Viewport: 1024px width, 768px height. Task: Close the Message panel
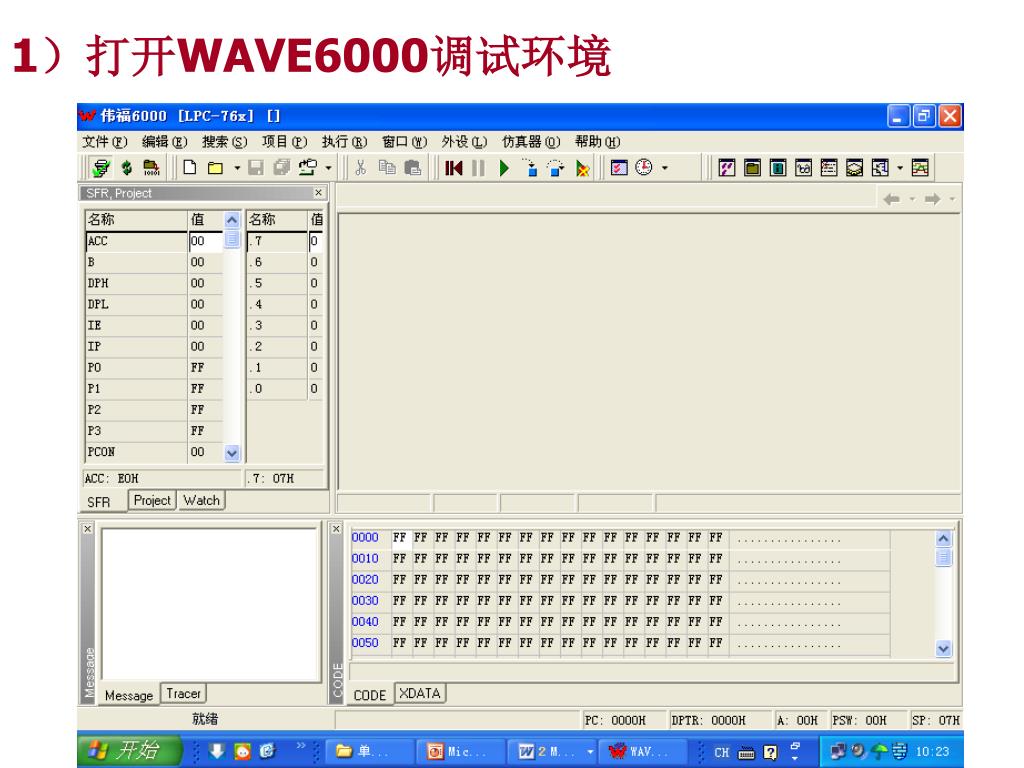88,528
